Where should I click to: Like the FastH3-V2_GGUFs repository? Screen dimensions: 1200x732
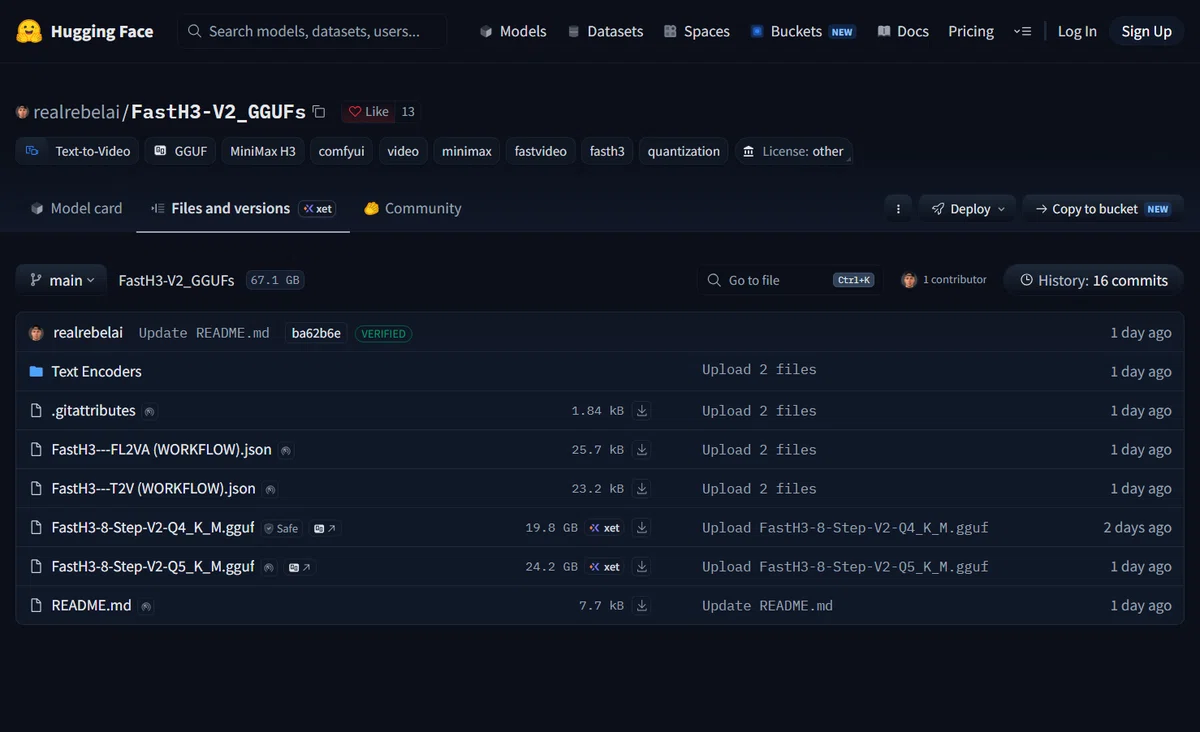coord(368,112)
